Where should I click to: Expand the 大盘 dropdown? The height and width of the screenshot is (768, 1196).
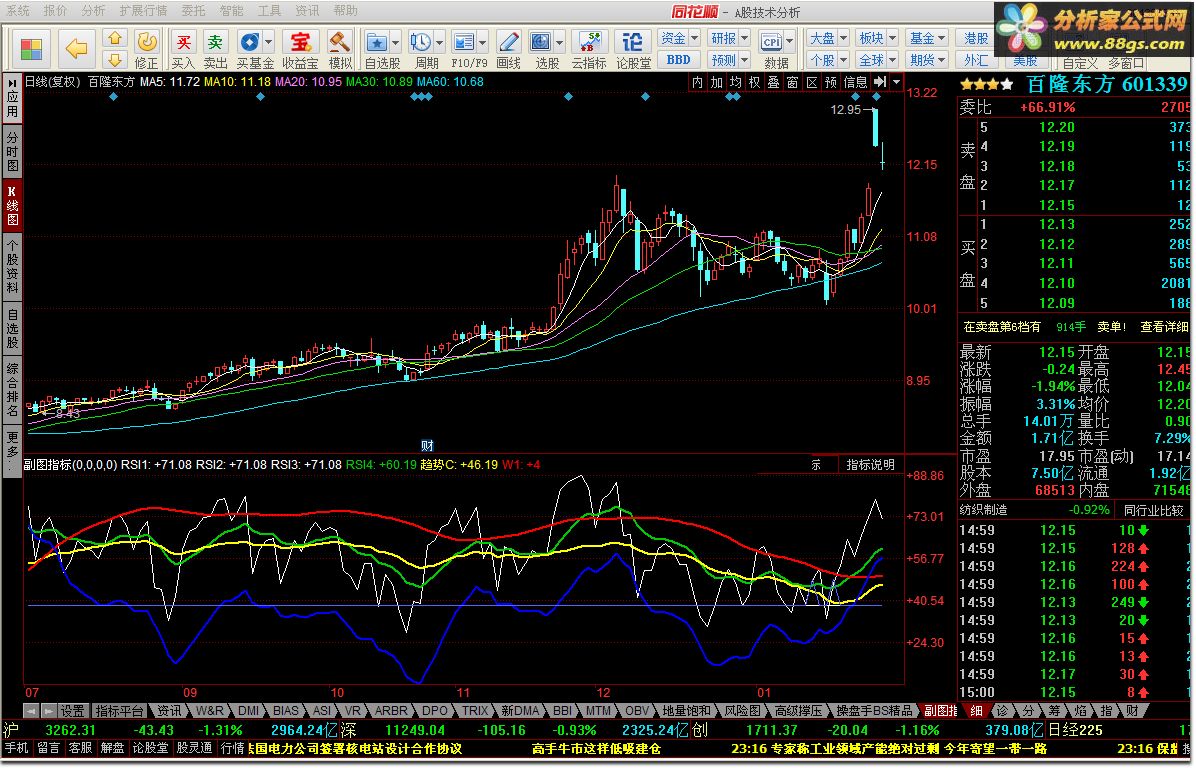click(x=843, y=37)
